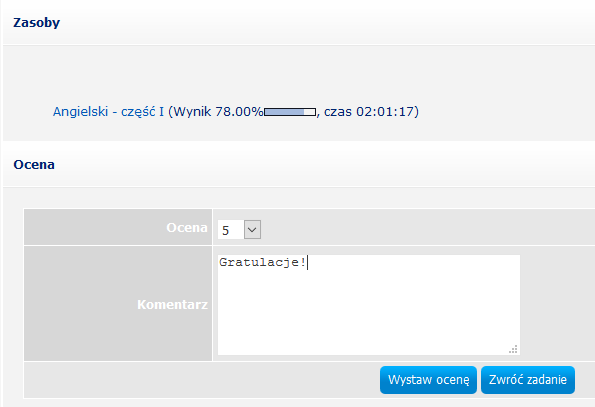
Task: Click the empty white end of the score bar
Action: [310, 112]
